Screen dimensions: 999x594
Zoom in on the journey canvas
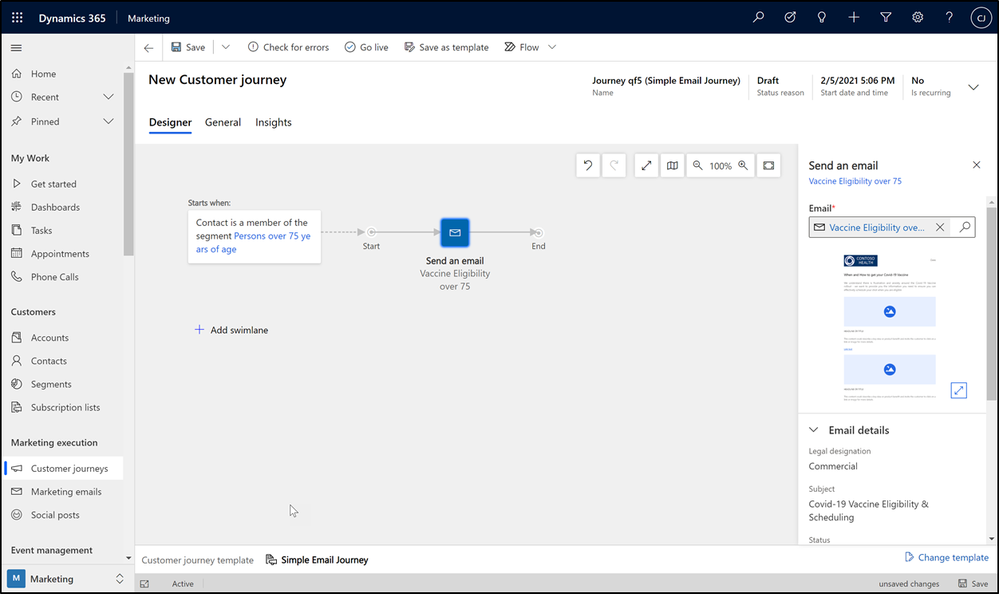click(x=743, y=166)
